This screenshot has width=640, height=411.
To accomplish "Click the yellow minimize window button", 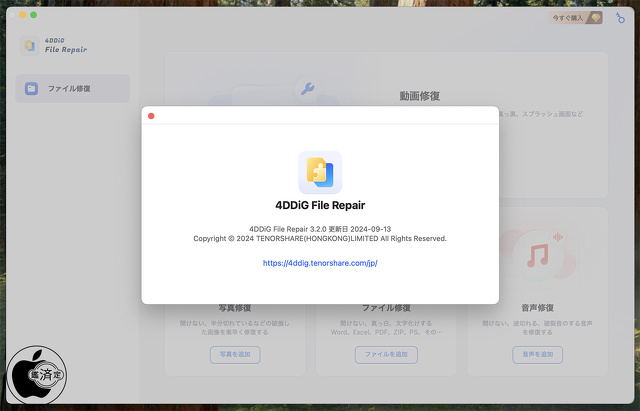I will [x=22, y=15].
